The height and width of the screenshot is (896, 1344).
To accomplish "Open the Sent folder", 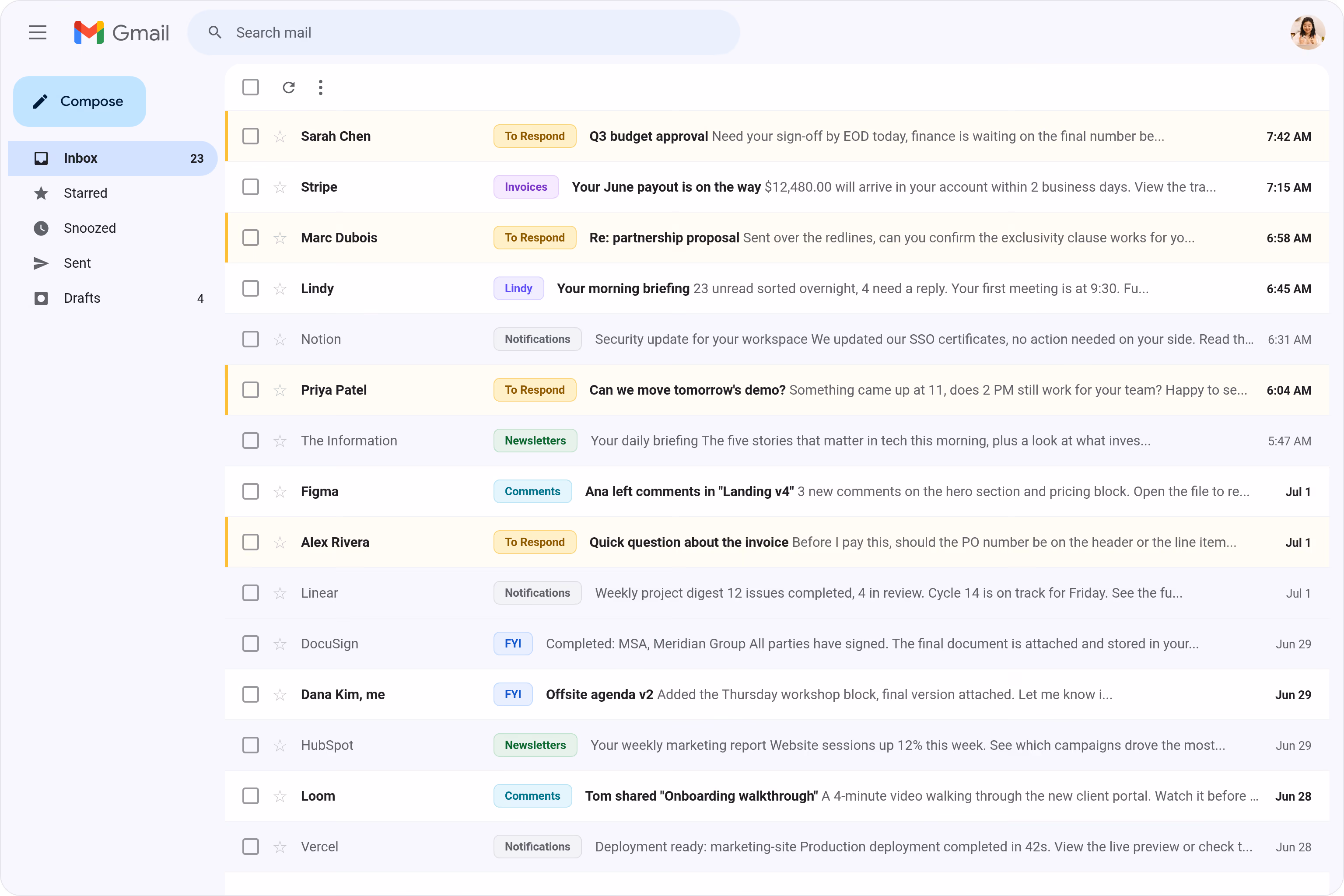I will tap(112, 263).
